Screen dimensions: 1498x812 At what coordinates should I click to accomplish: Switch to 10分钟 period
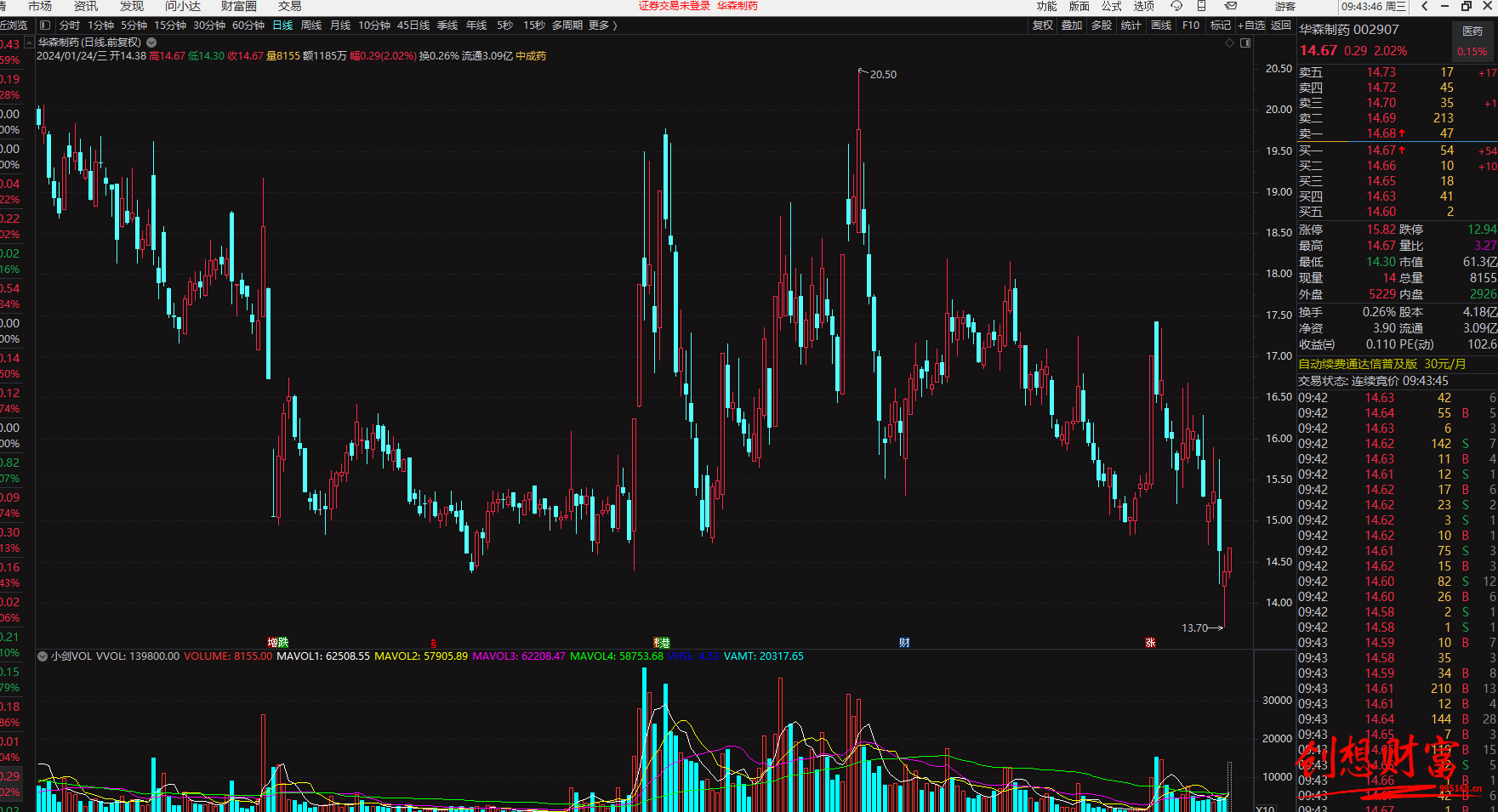coord(374,26)
